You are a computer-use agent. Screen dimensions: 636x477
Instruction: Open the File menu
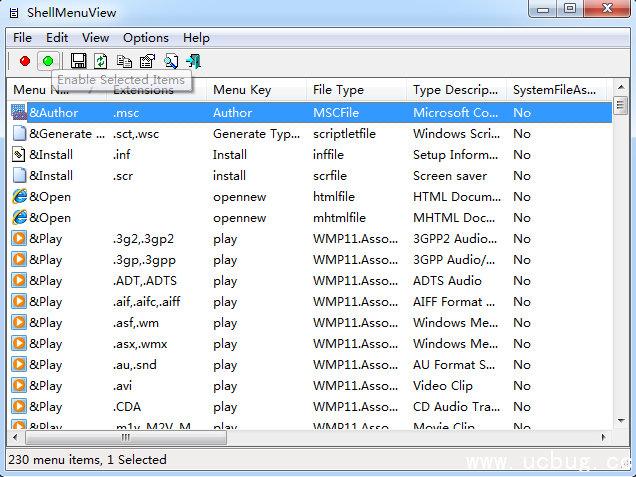pyautogui.click(x=22, y=38)
